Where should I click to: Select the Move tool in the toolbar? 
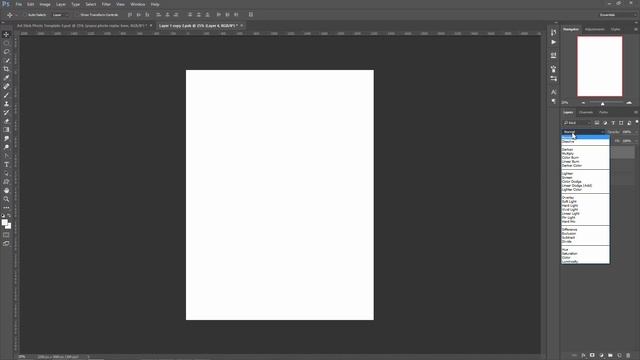pyautogui.click(x=6, y=34)
